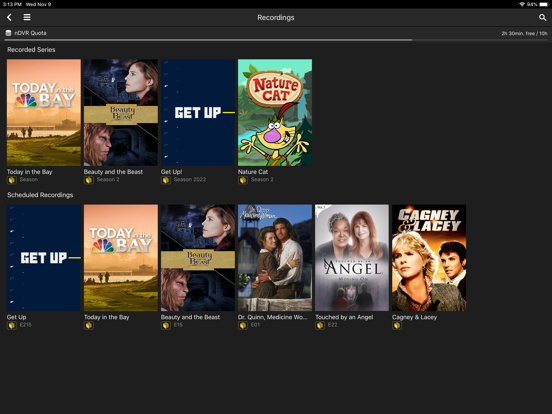Viewport: 552px width, 414px height.
Task: Click the Wi-Fi icon in status bar
Action: [x=522, y=4]
